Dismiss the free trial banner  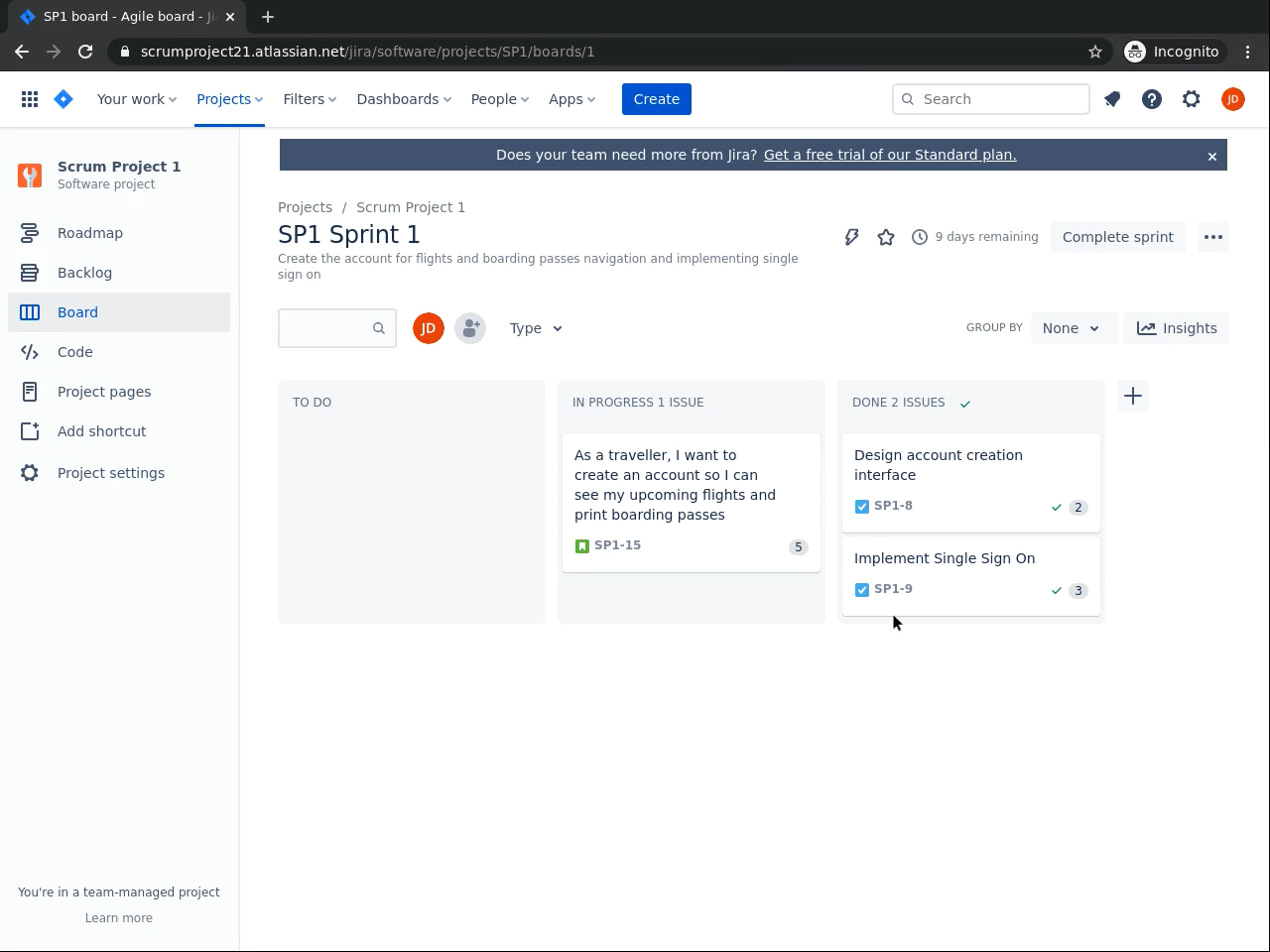1211,156
